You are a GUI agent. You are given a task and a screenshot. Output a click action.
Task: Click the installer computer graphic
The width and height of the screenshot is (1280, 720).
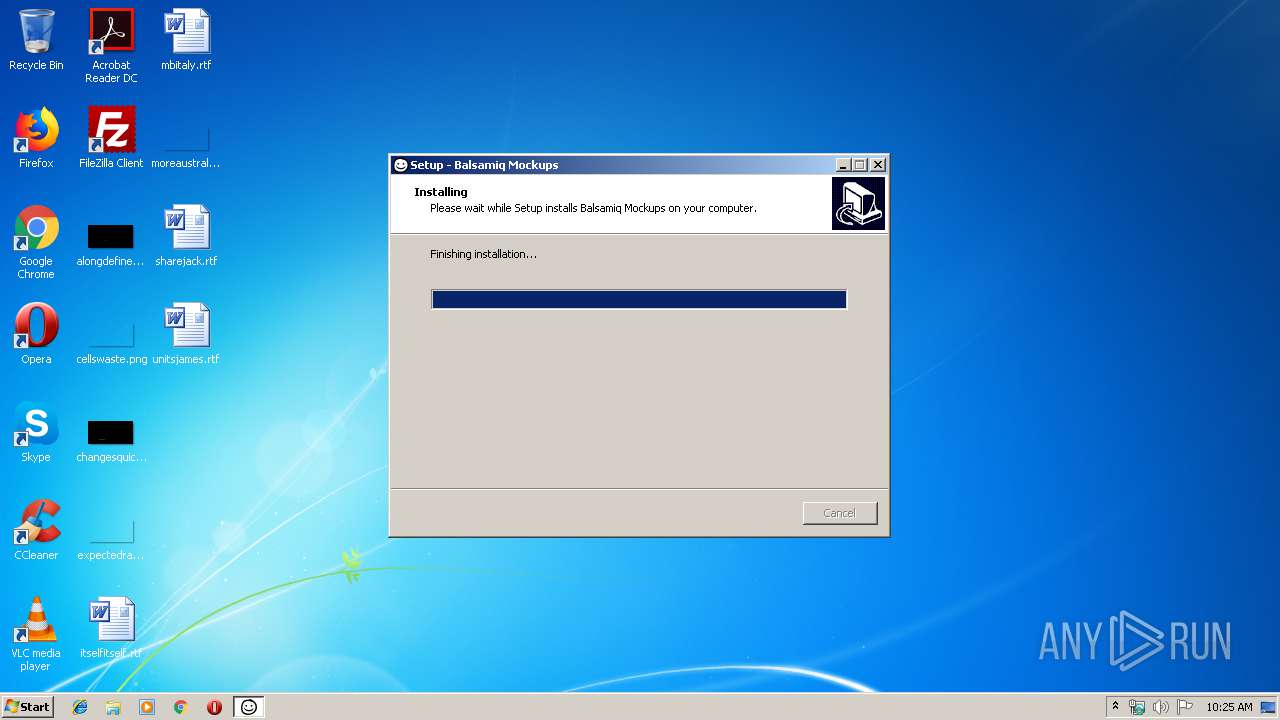tap(858, 204)
